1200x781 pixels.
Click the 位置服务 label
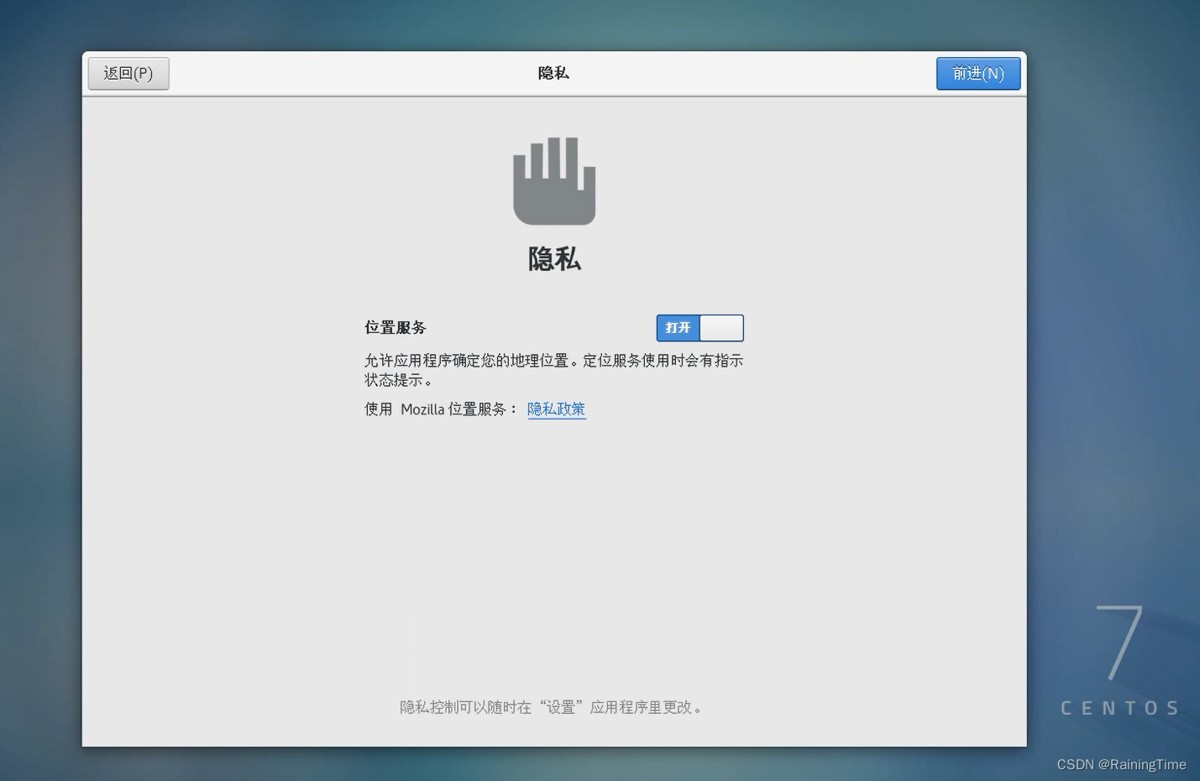[395, 328]
